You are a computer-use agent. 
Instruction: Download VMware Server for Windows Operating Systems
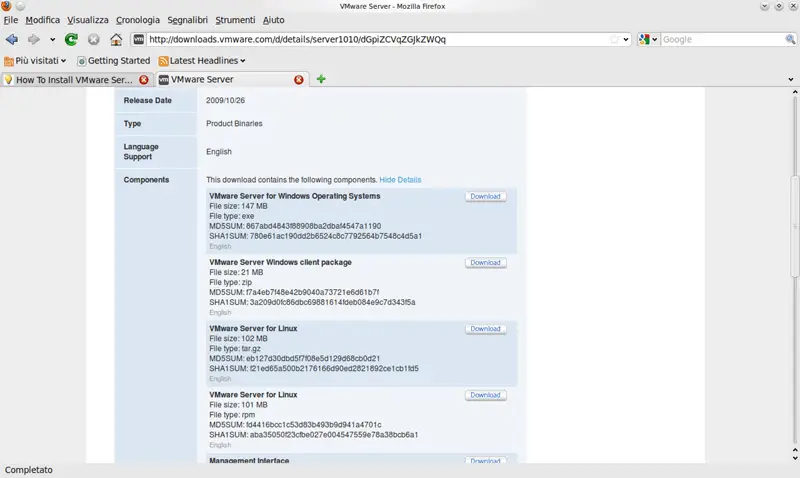pyautogui.click(x=485, y=196)
